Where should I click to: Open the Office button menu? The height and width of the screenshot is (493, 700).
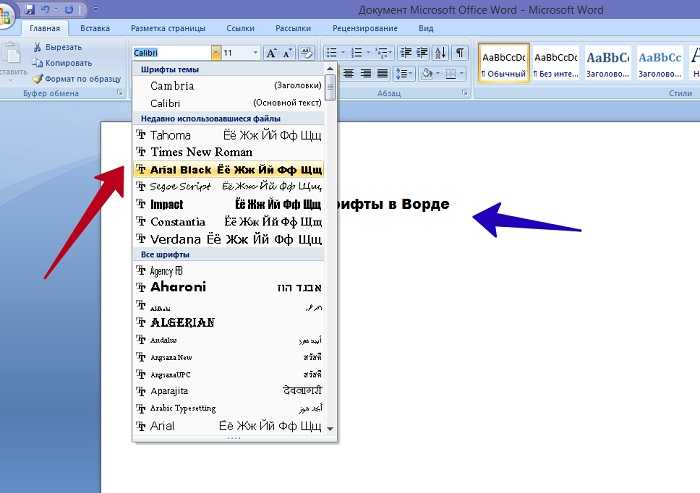pyautogui.click(x=4, y=17)
